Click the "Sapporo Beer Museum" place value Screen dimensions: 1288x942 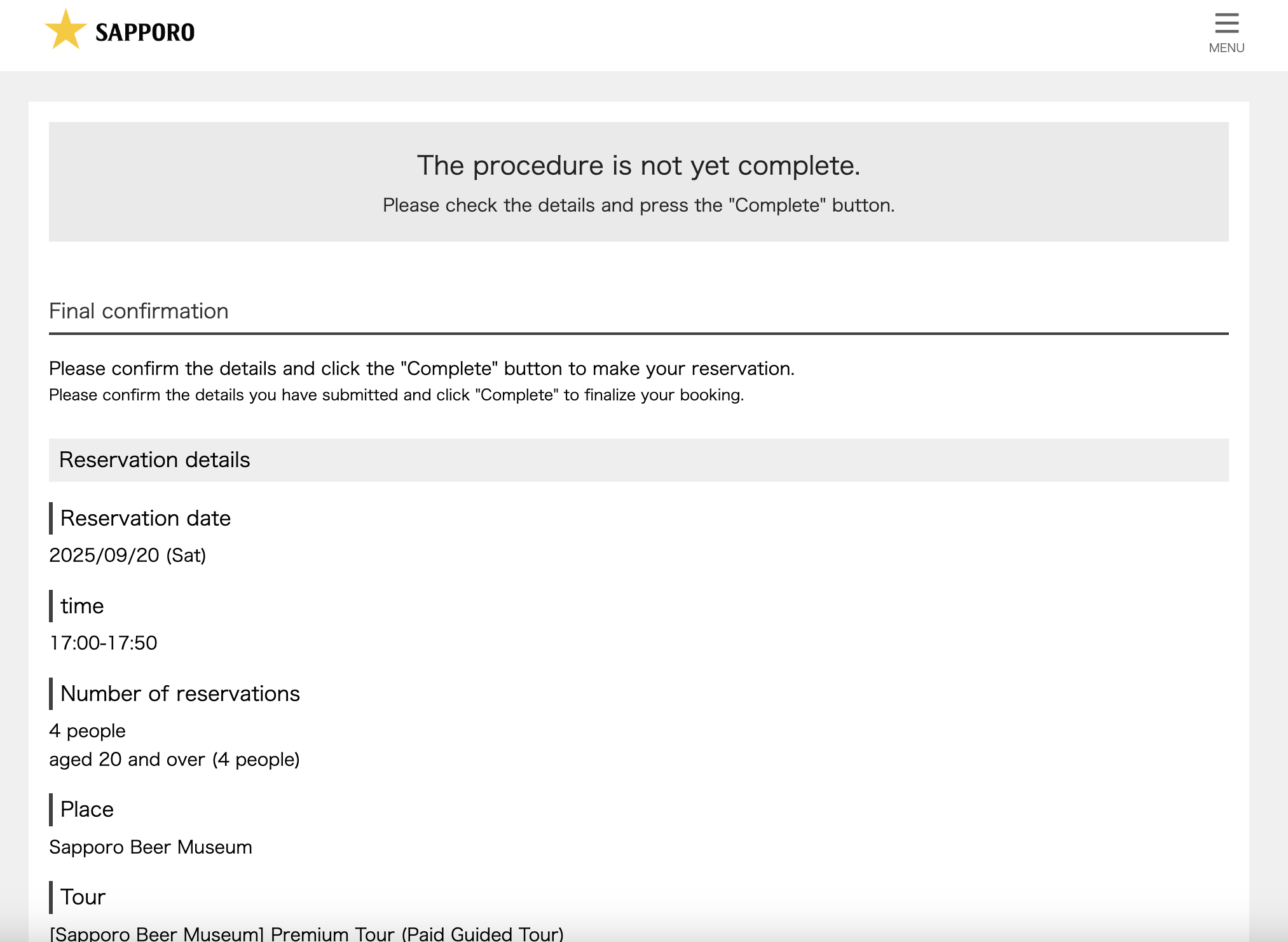point(151,847)
